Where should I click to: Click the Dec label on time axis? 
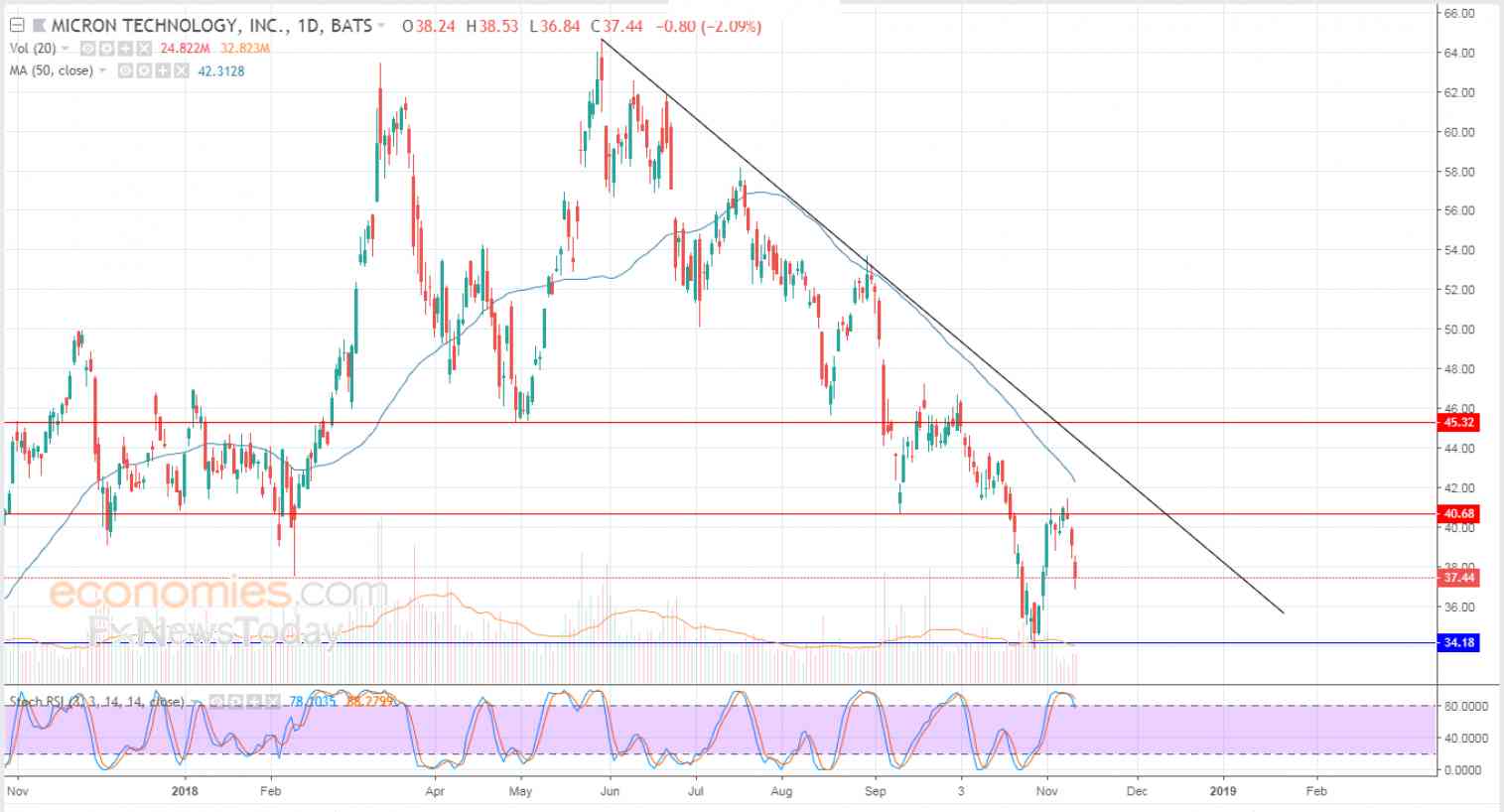1137,791
